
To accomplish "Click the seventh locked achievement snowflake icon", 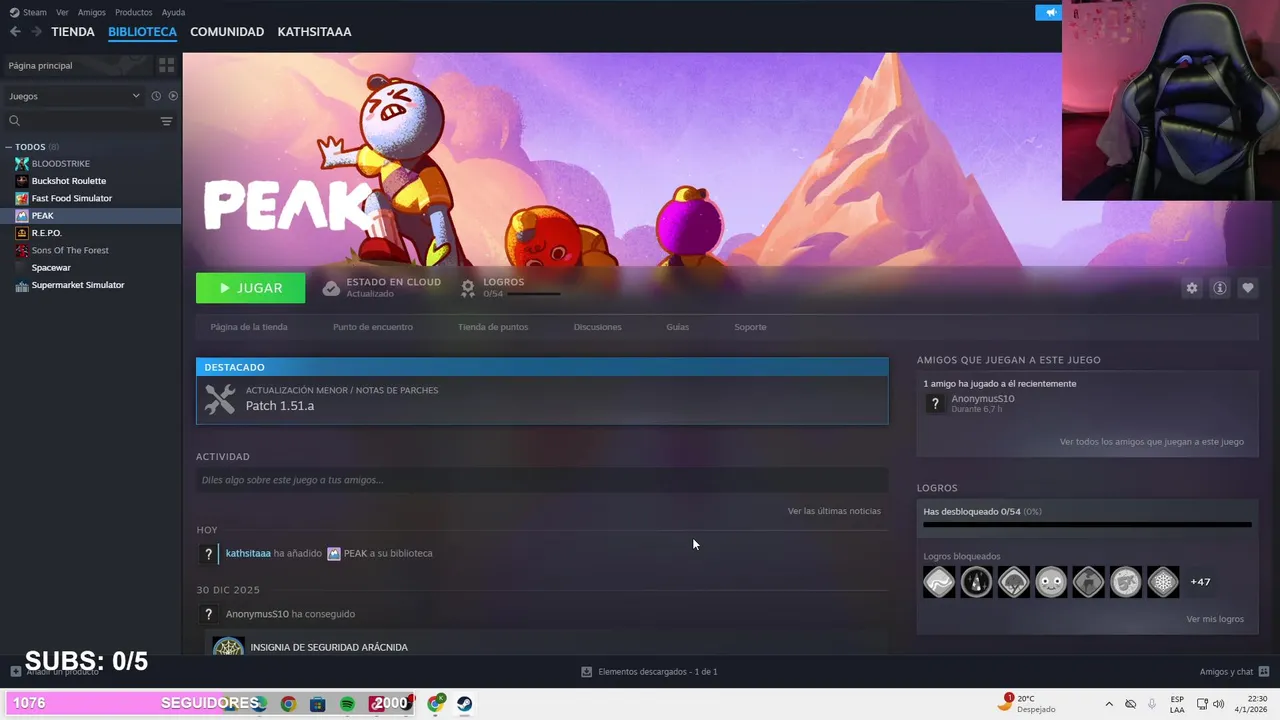I will tap(1163, 582).
